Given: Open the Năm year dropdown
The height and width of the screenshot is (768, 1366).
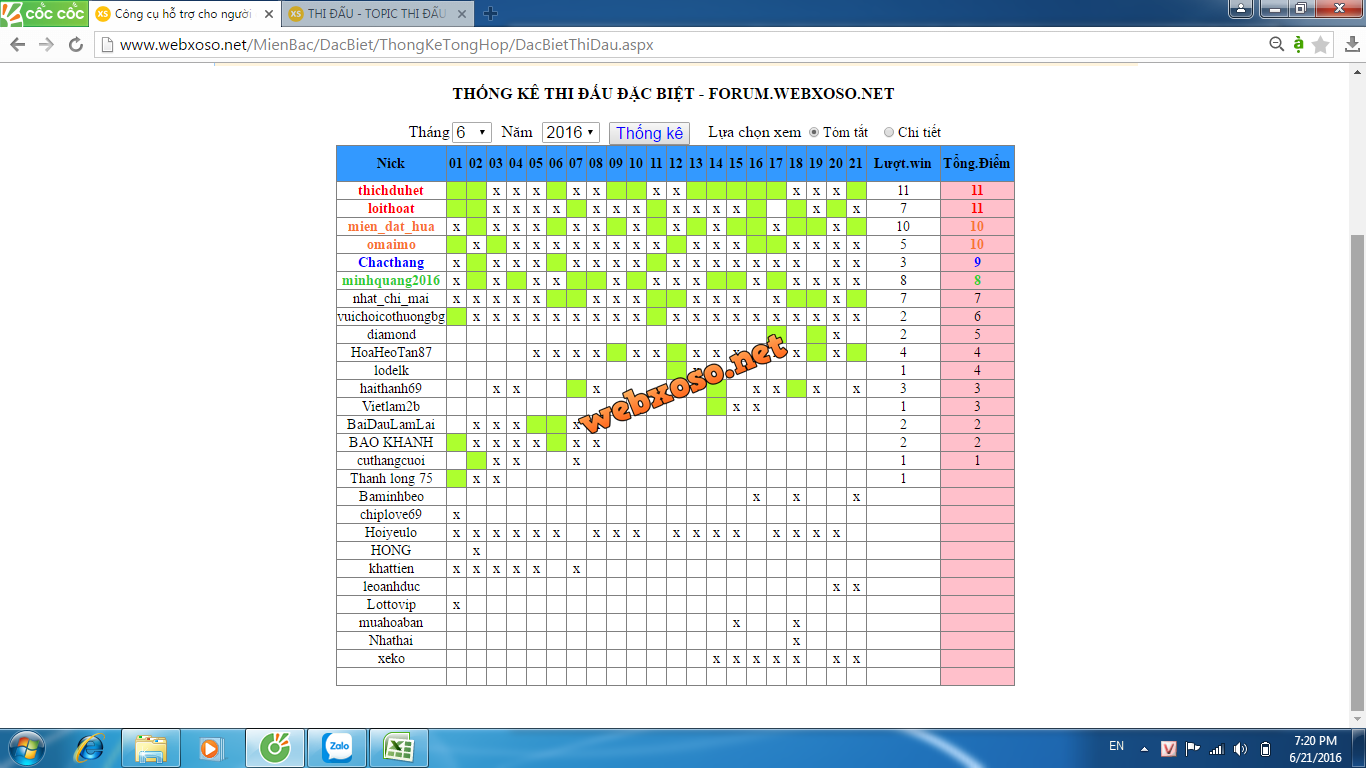Looking at the screenshot, I should [x=570, y=132].
